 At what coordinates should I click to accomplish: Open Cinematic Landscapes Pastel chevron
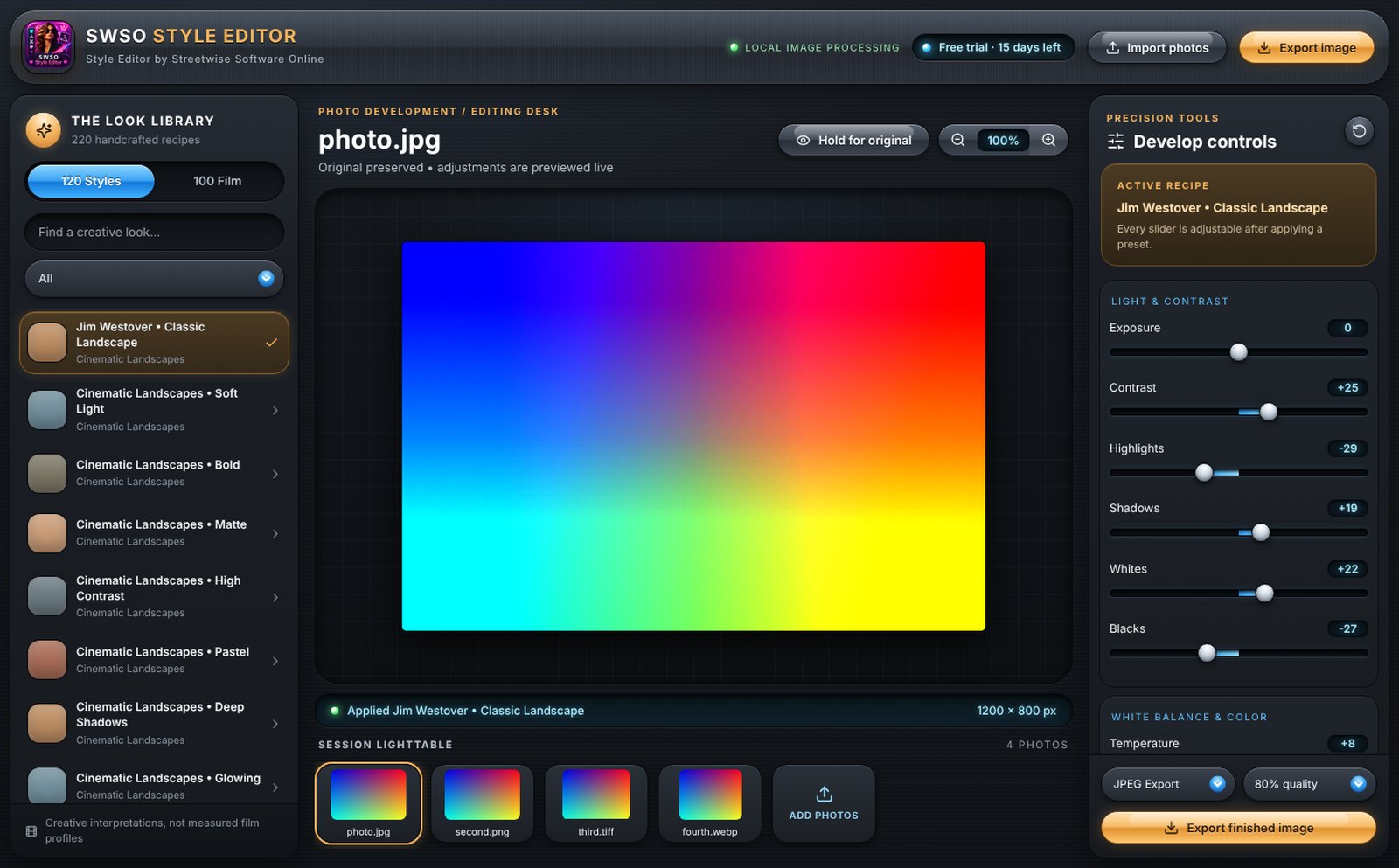click(x=275, y=661)
